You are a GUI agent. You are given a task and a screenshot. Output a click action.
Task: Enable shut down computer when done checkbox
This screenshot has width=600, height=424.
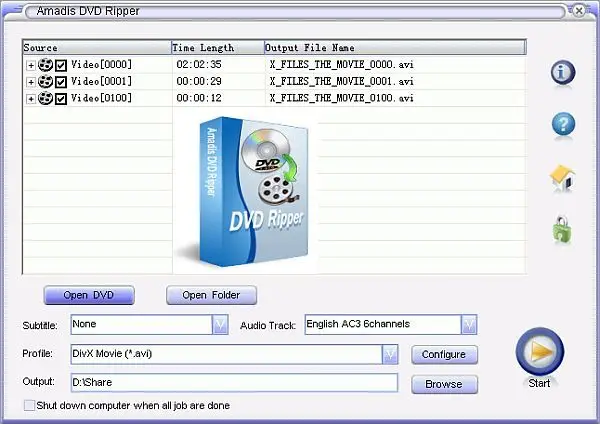pos(29,405)
